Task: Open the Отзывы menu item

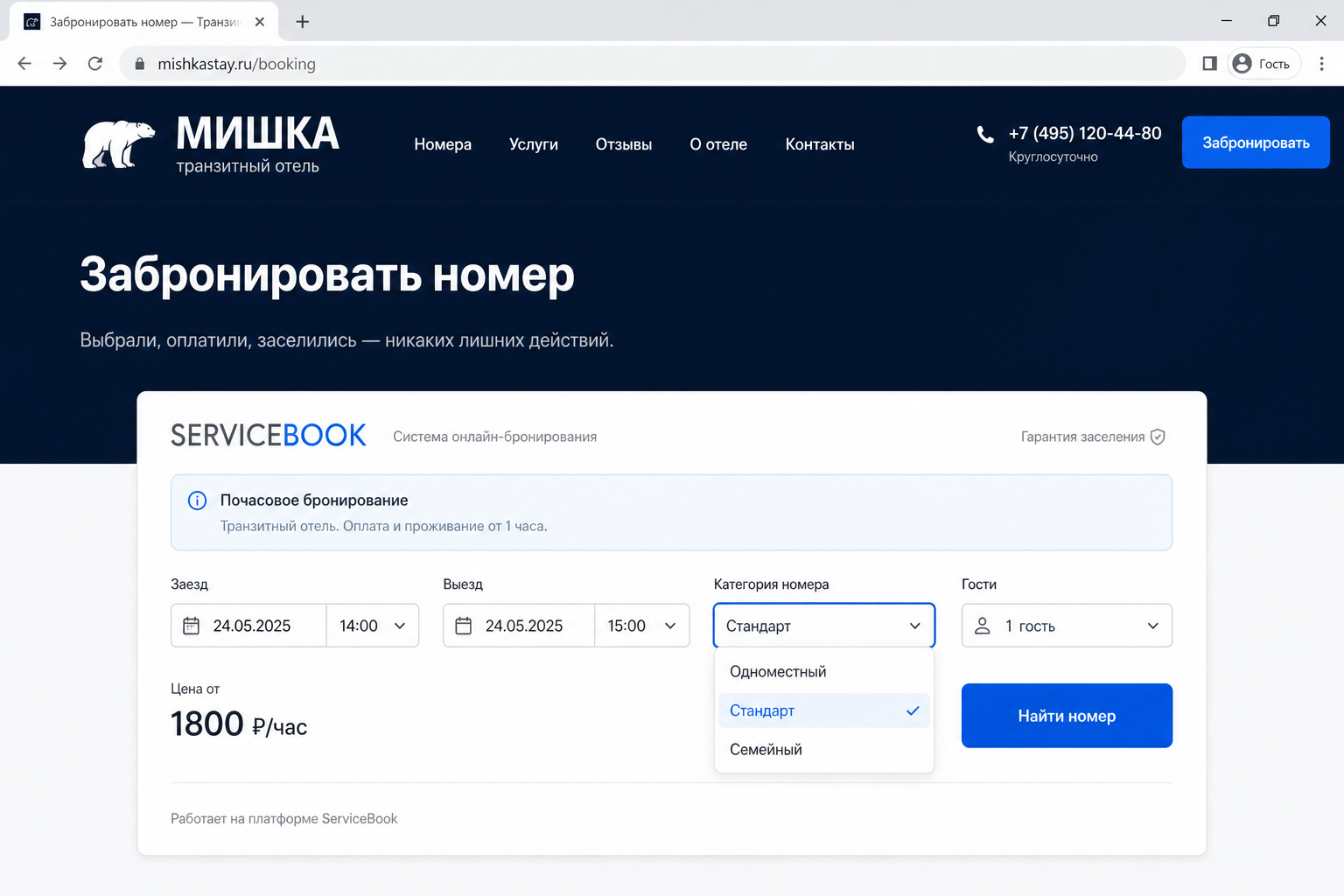Action: 624,144
